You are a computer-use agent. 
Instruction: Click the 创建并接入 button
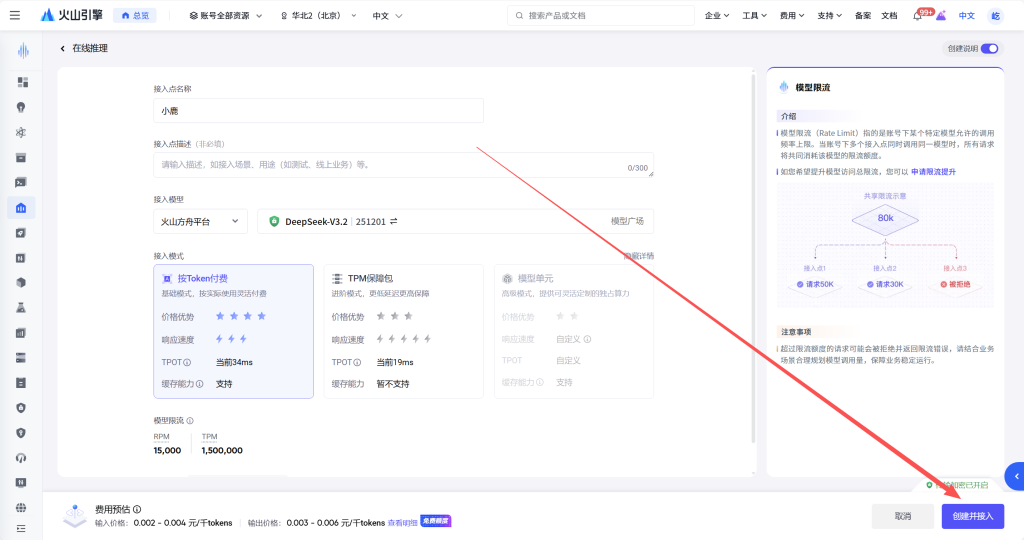click(x=972, y=516)
